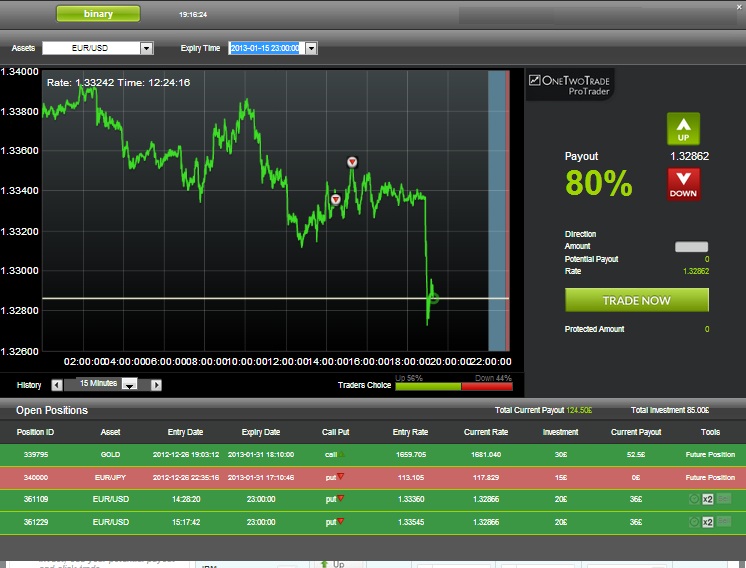Click the EUR/JPY asset cell
Screen dimensions: 746x568
pyautogui.click(x=110, y=477)
